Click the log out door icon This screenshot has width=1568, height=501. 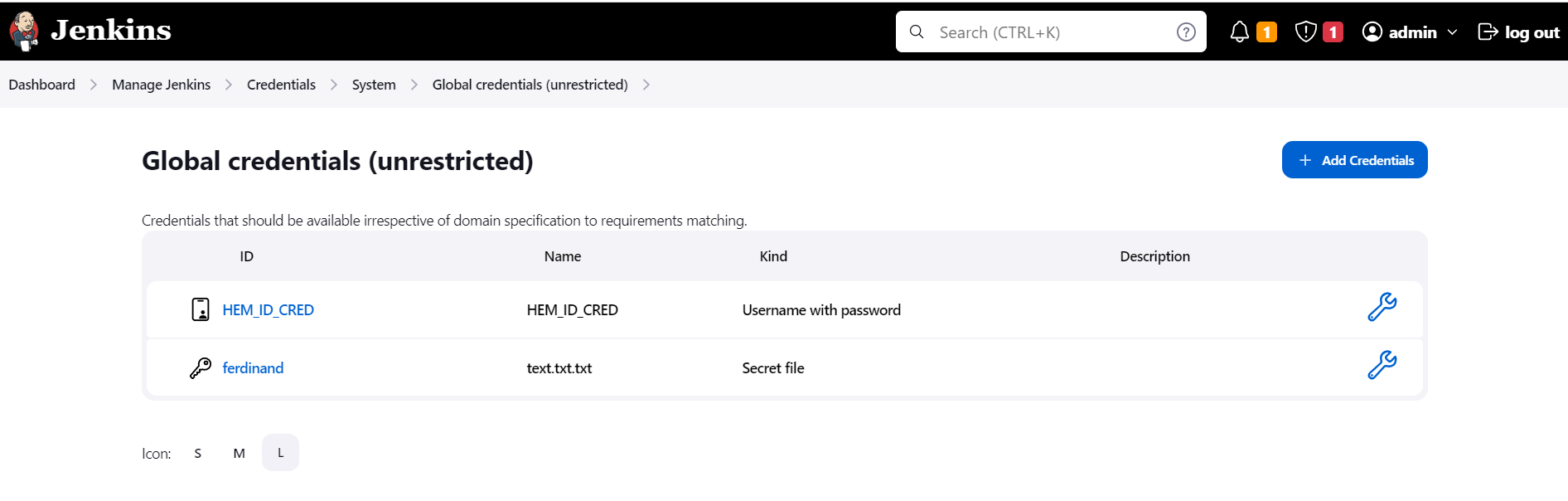[1488, 32]
